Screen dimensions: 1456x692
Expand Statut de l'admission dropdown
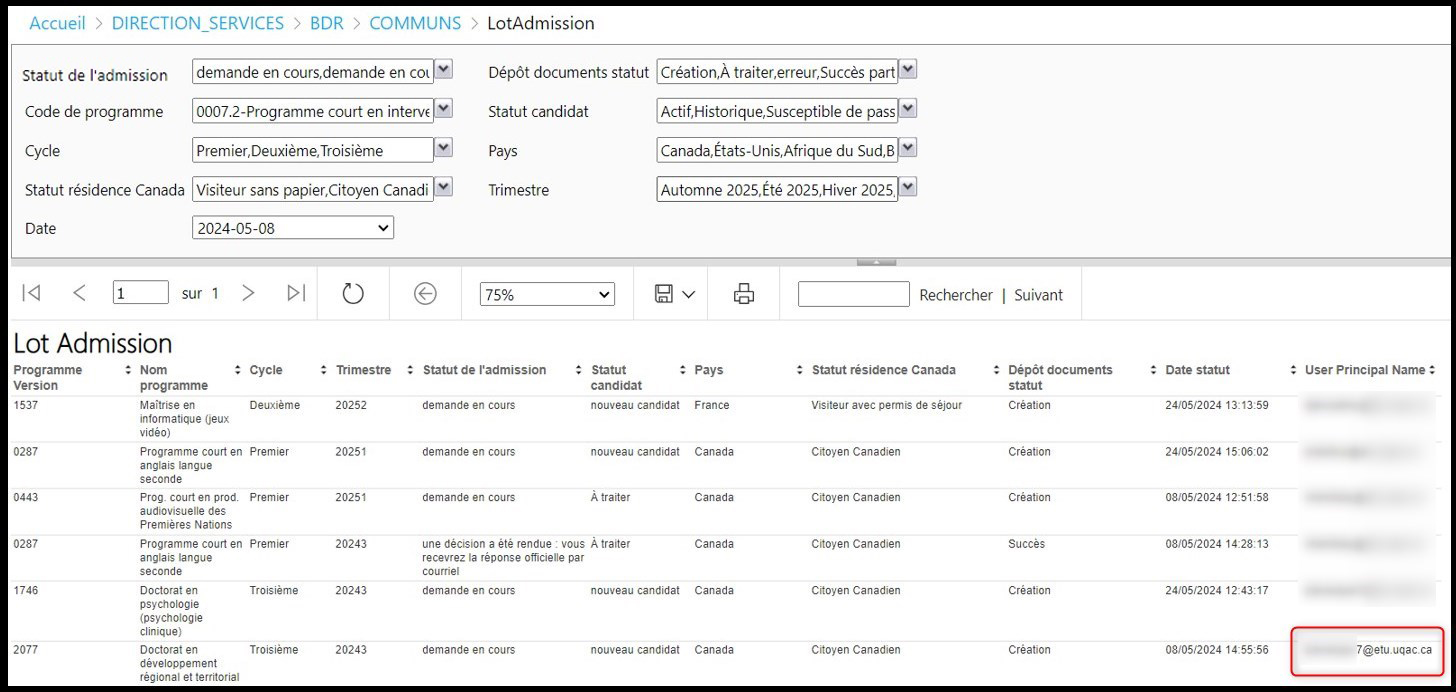444,70
